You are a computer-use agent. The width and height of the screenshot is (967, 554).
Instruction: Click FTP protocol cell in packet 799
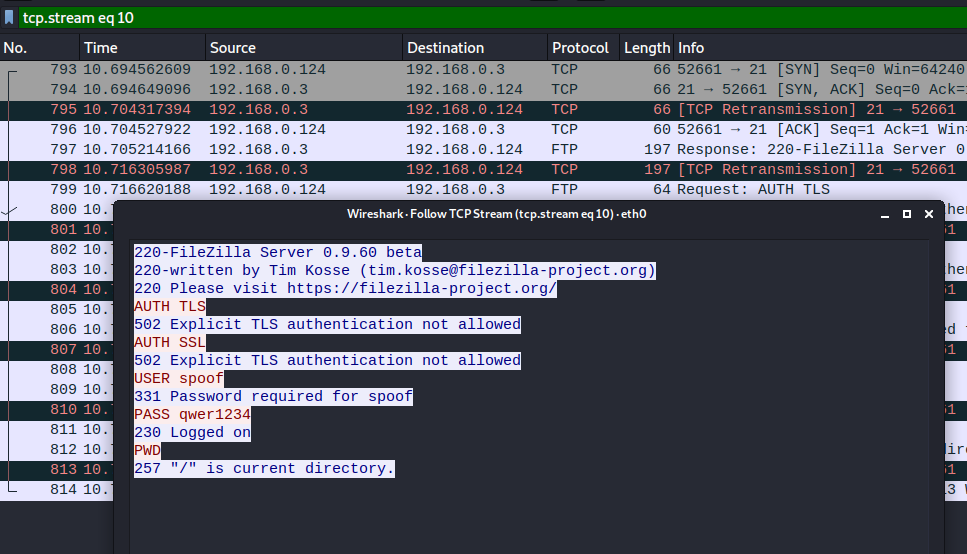pyautogui.click(x=564, y=189)
